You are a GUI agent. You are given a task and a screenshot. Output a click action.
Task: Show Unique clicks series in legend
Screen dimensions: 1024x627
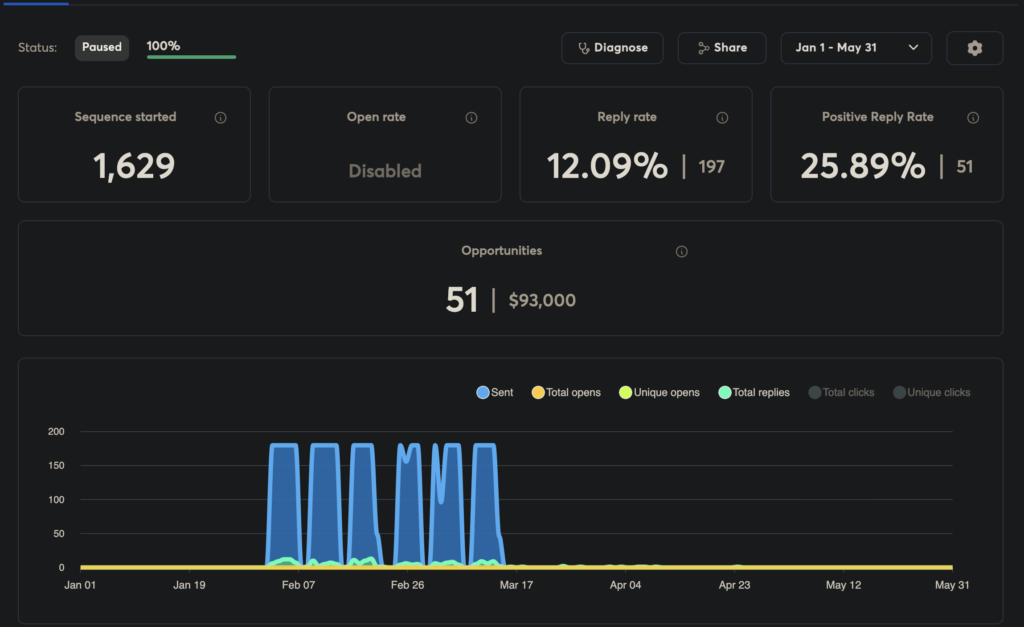(931, 393)
